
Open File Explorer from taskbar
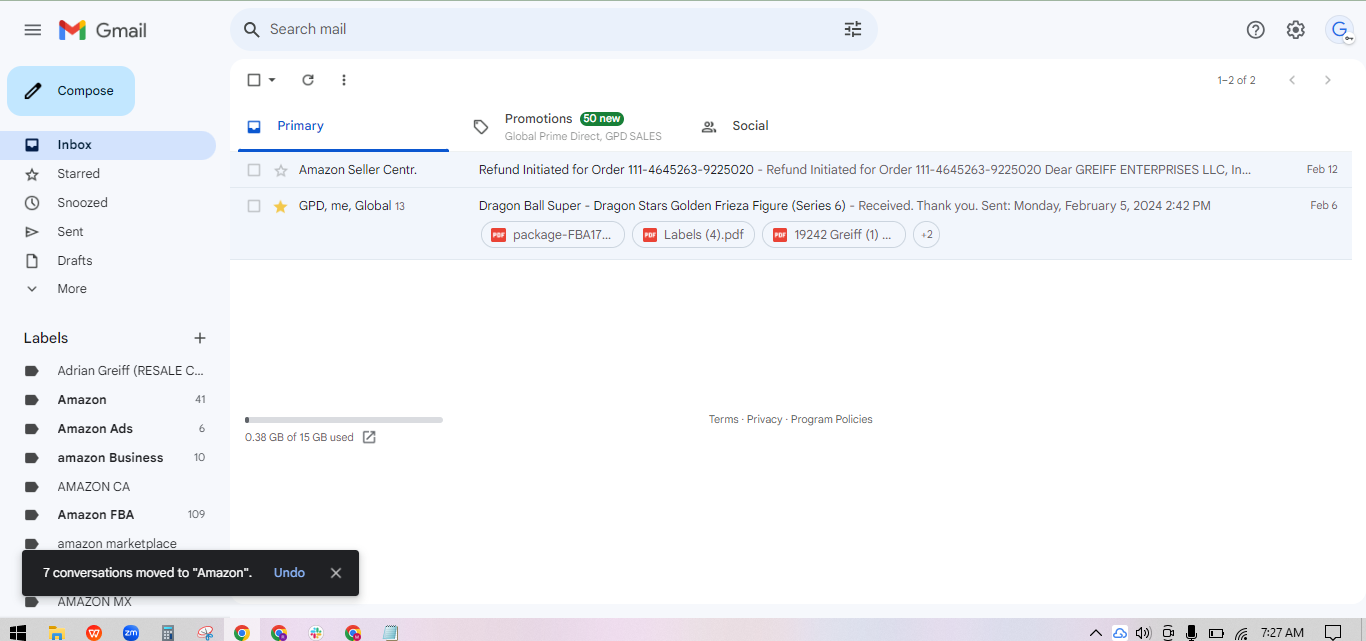pyautogui.click(x=57, y=632)
